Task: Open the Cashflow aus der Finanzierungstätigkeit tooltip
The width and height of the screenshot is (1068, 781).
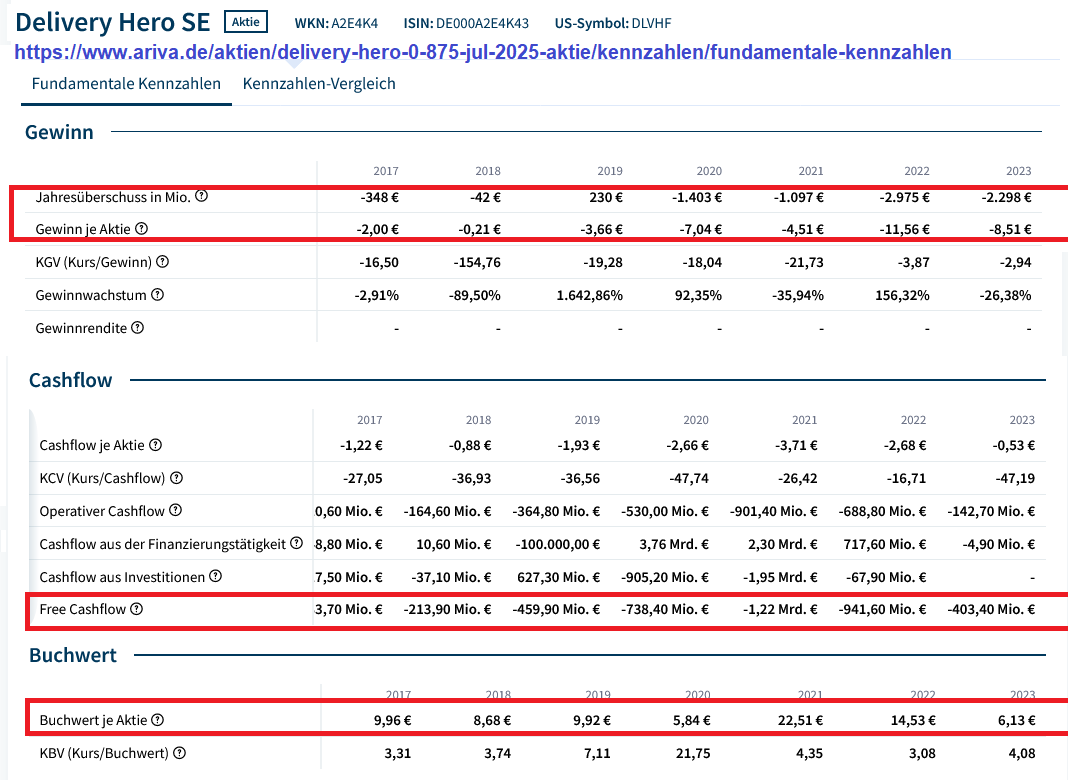Action: click(x=296, y=544)
